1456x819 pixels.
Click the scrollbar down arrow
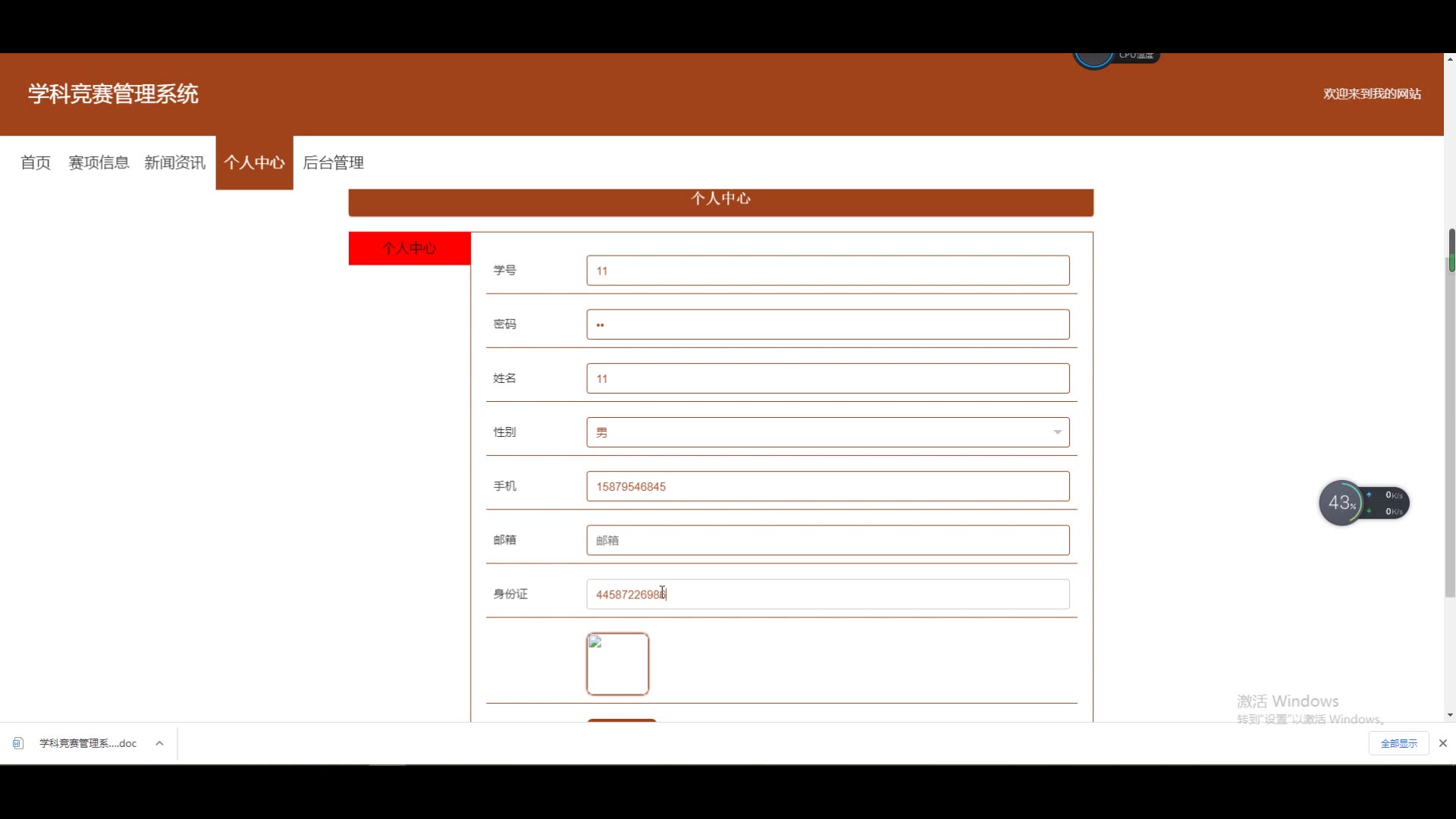(1450, 715)
